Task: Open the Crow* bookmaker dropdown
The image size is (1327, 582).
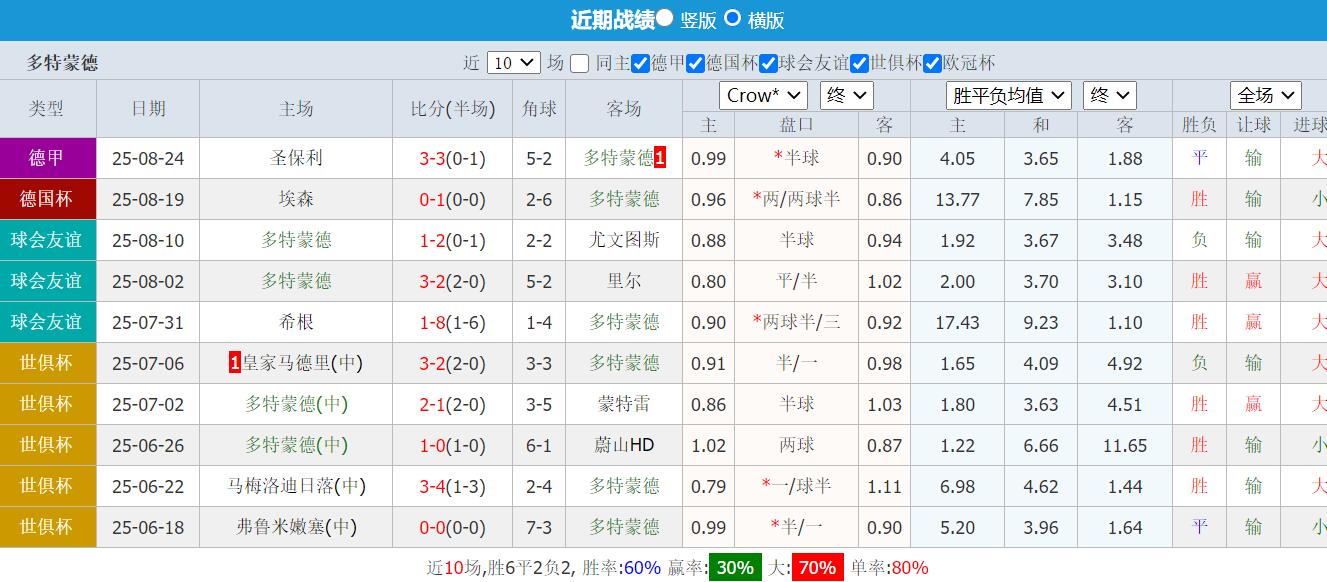Action: [x=763, y=95]
